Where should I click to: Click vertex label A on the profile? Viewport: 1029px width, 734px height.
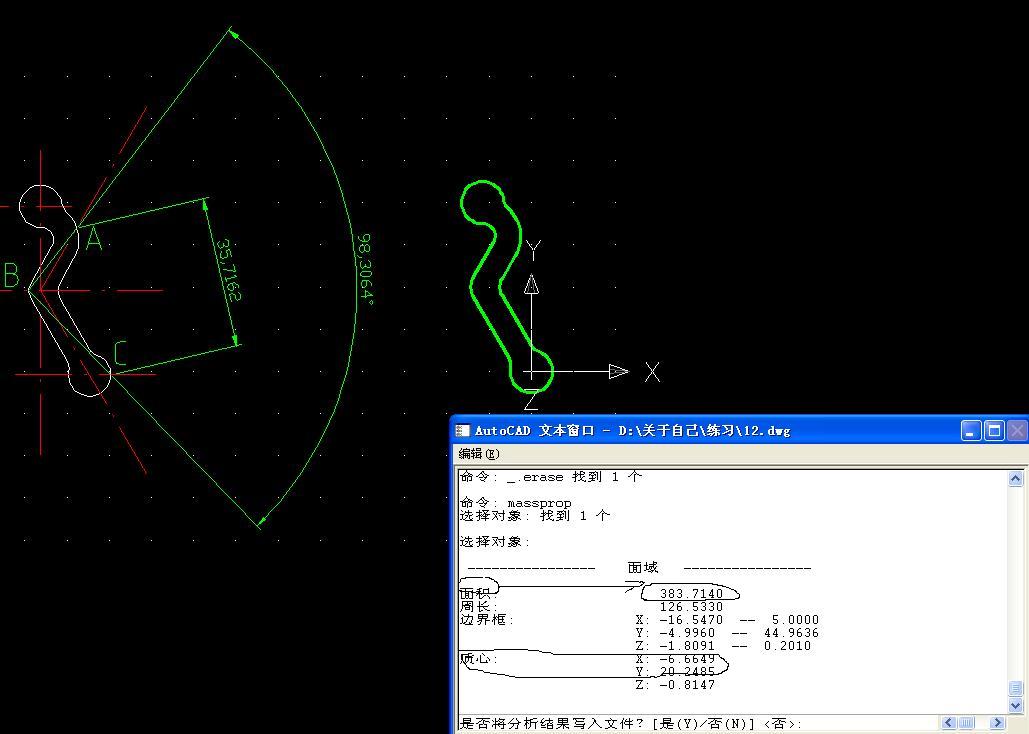coord(92,239)
